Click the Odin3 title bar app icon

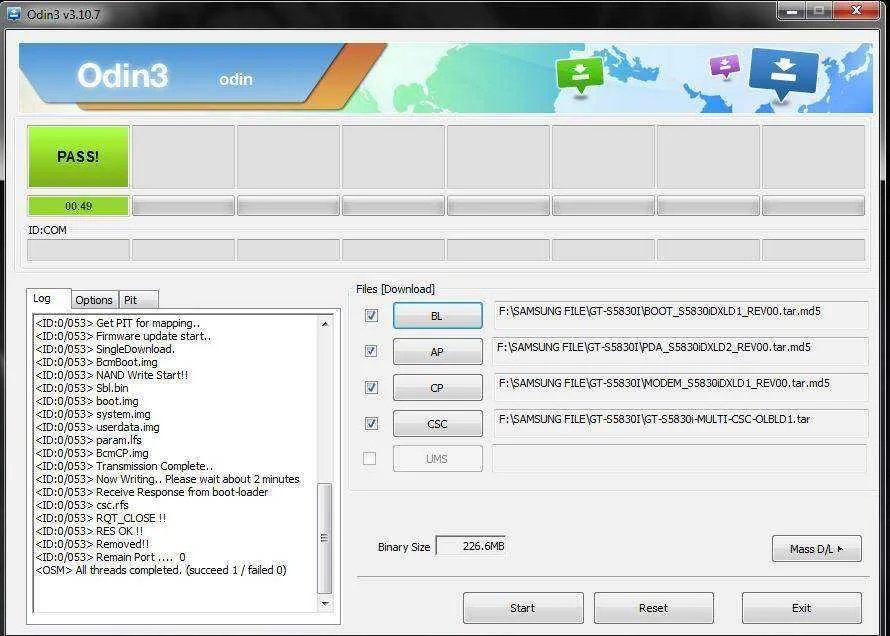coord(13,13)
